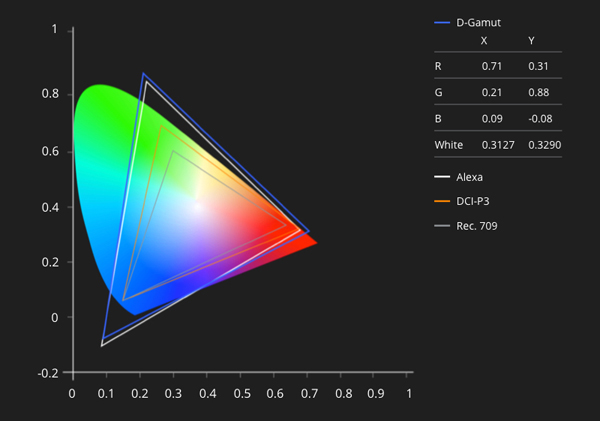Select the D-Gamut legend label

click(x=478, y=21)
